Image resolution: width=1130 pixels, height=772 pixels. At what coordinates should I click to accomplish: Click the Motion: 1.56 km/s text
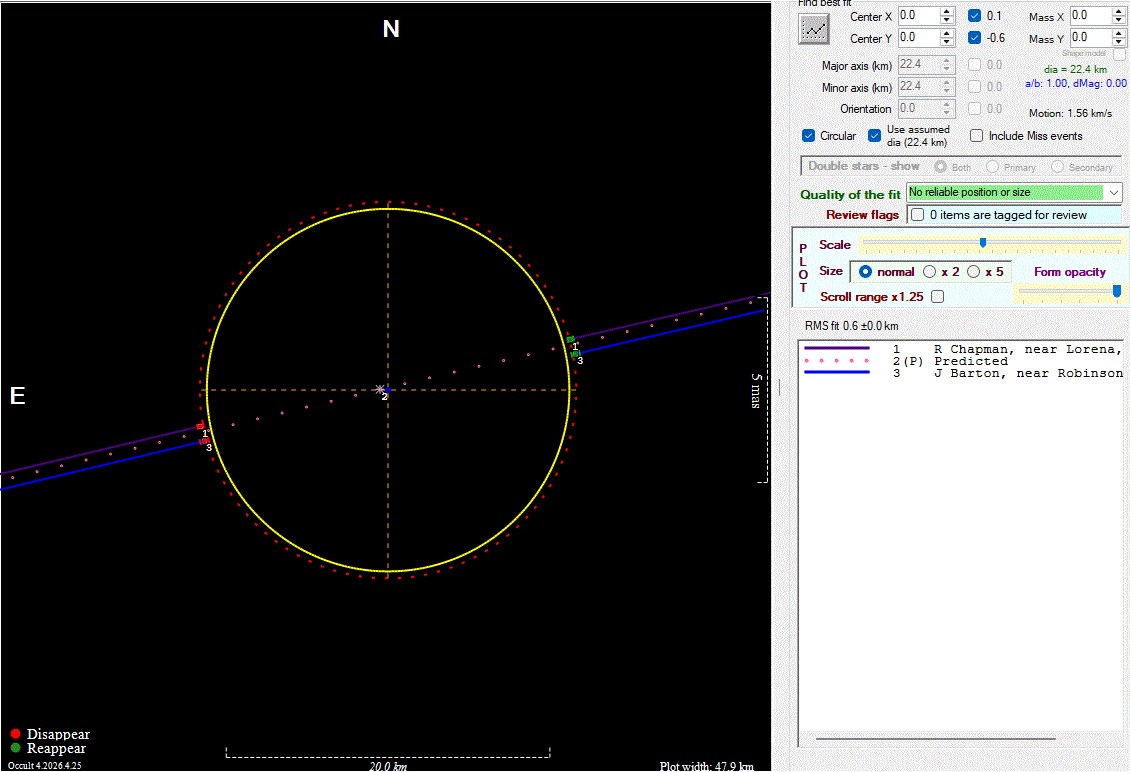tap(1070, 113)
